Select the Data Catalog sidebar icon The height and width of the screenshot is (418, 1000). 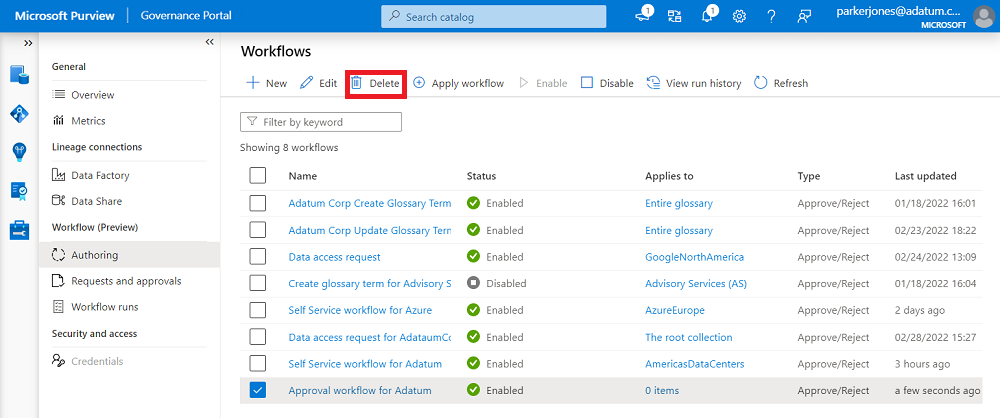click(x=19, y=74)
